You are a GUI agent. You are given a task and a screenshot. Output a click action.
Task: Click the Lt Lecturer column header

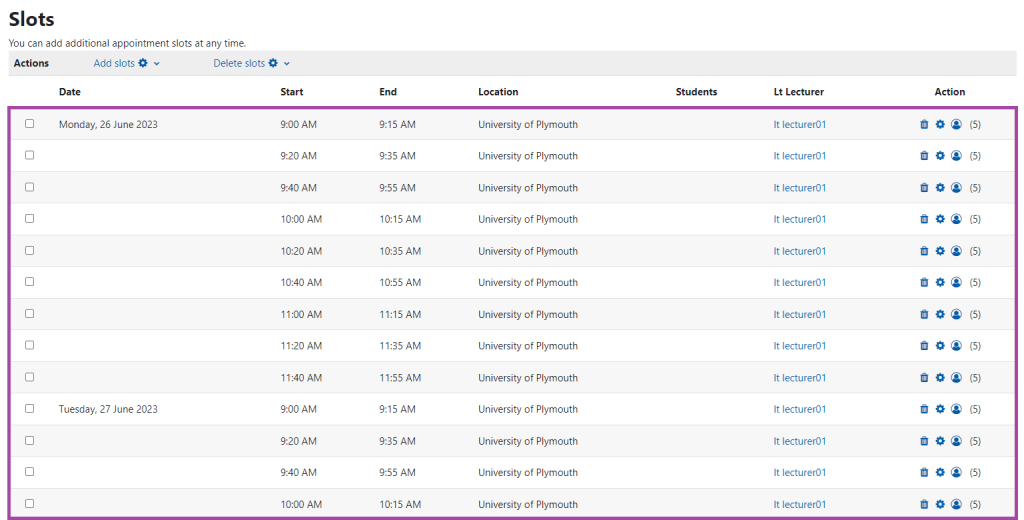pyautogui.click(x=799, y=91)
